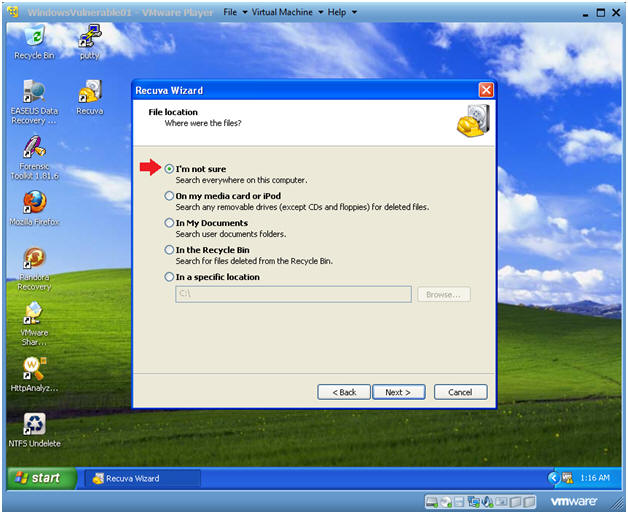628x514 pixels.
Task: Click the Recuva hard-hat logo in wizard header
Action: pyautogui.click(x=473, y=120)
